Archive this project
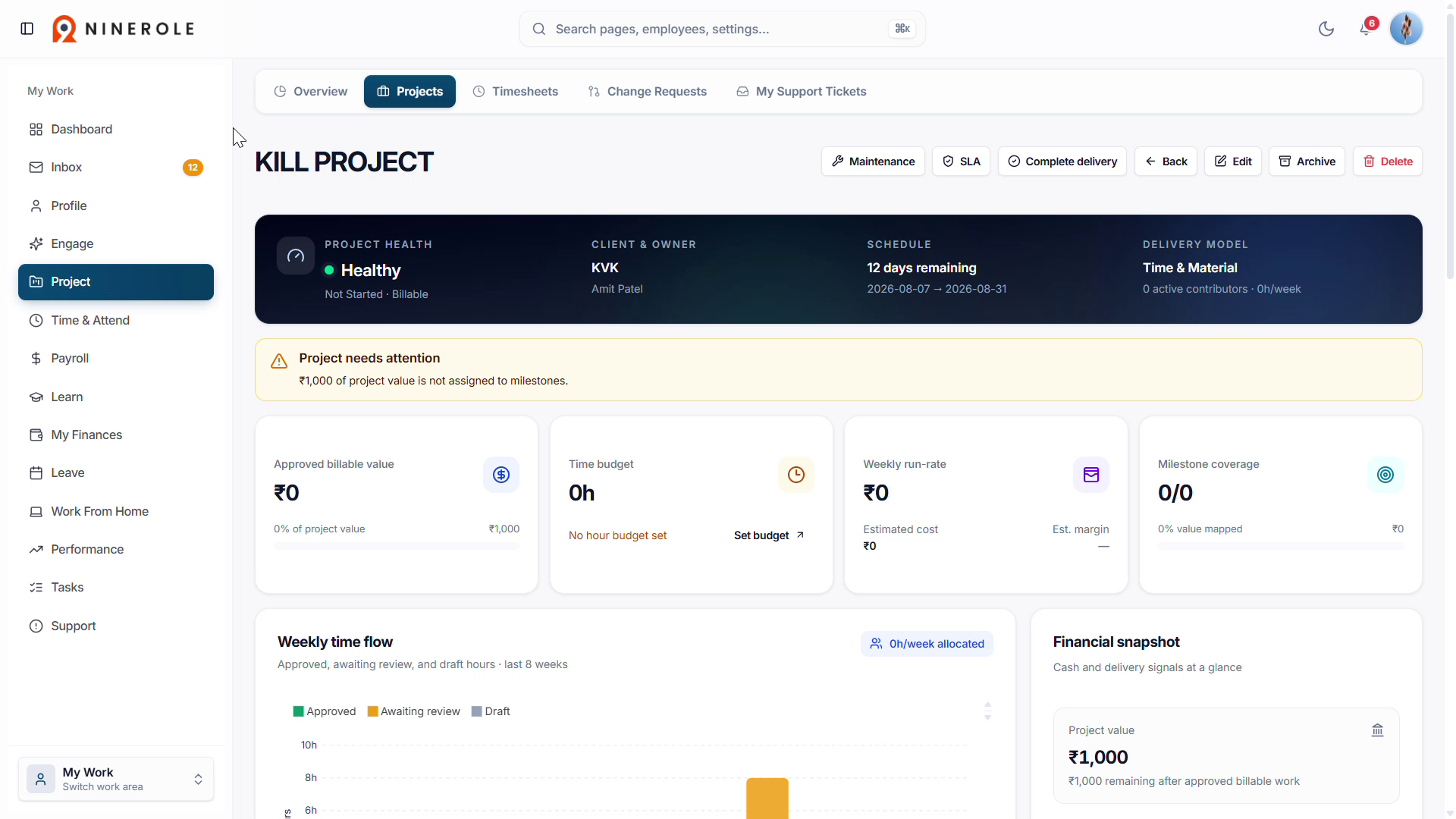The width and height of the screenshot is (1456, 819). [x=1307, y=162]
